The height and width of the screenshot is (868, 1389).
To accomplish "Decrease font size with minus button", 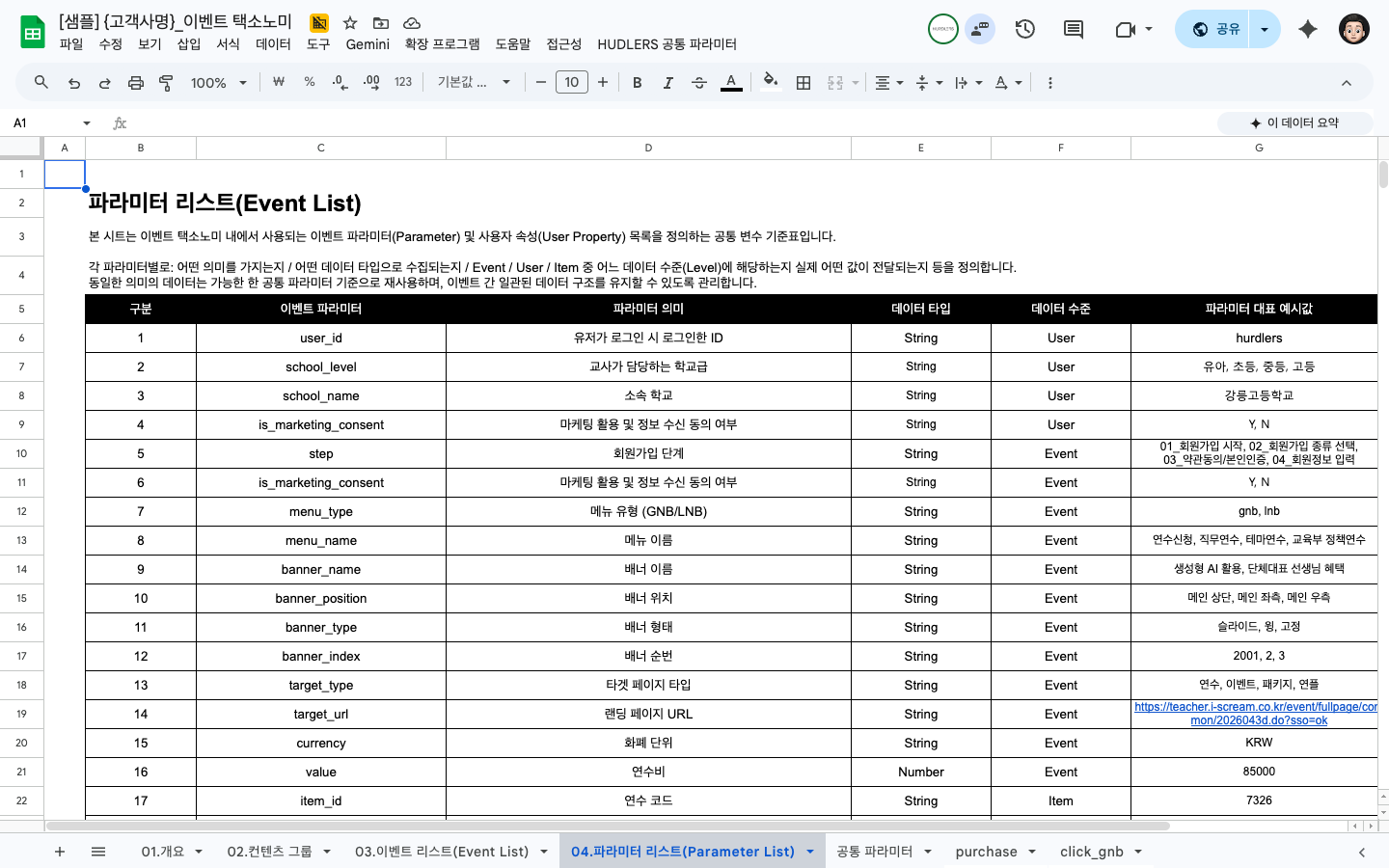I will 541,83.
